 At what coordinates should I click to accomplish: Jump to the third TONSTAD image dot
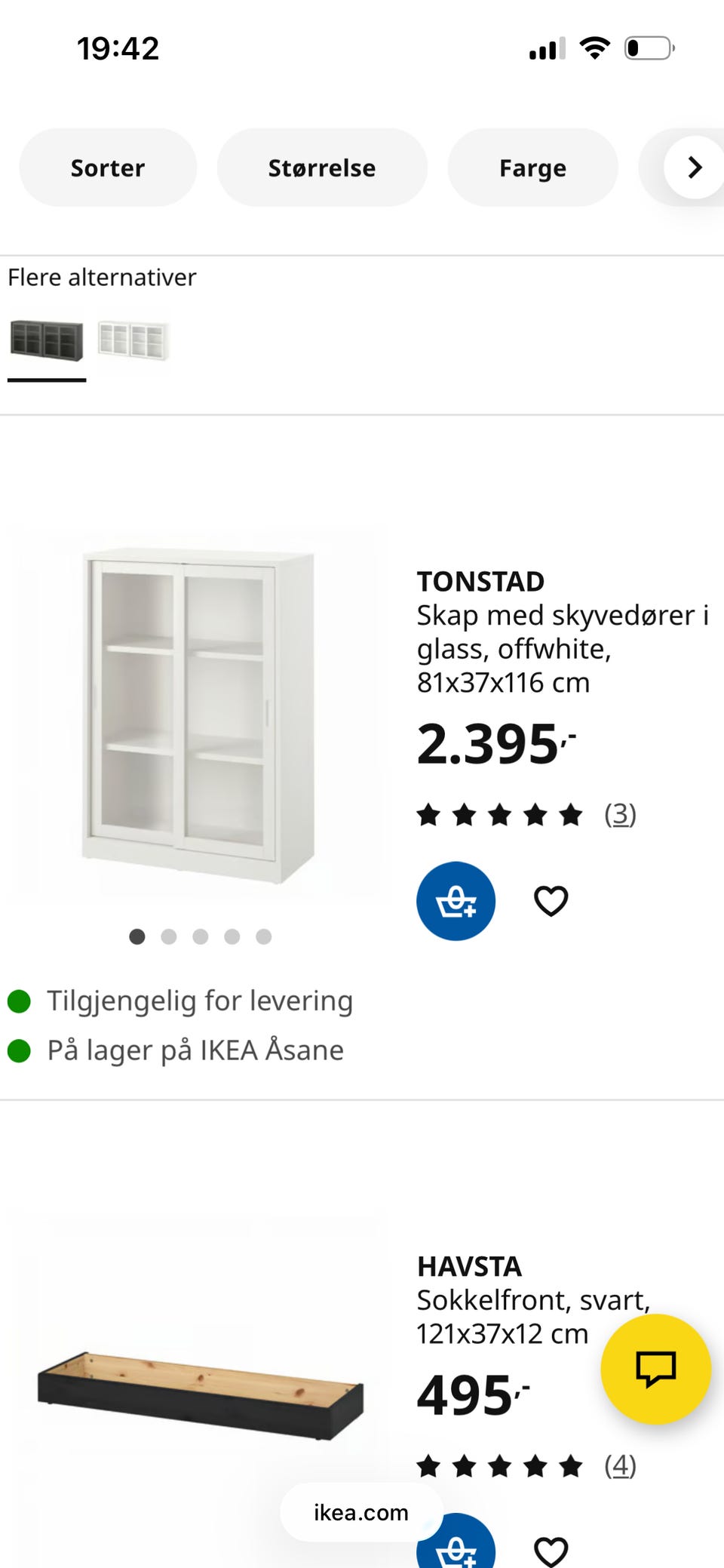point(201,936)
